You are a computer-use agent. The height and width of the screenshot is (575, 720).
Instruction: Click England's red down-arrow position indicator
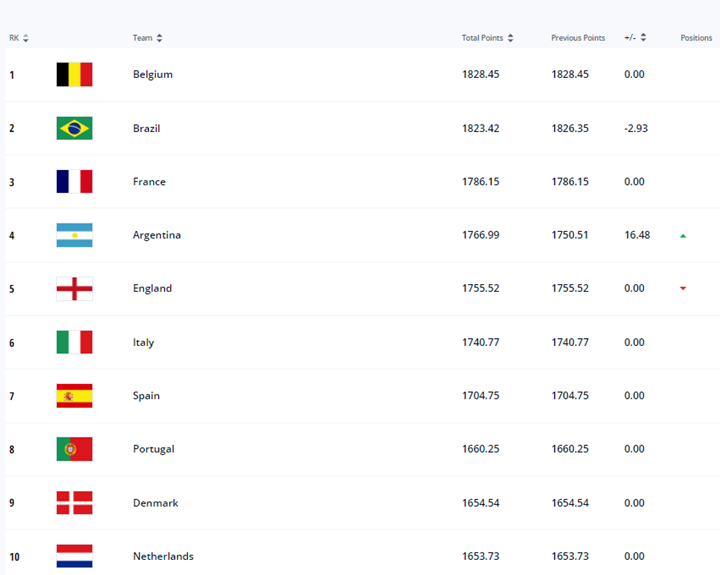(x=683, y=288)
